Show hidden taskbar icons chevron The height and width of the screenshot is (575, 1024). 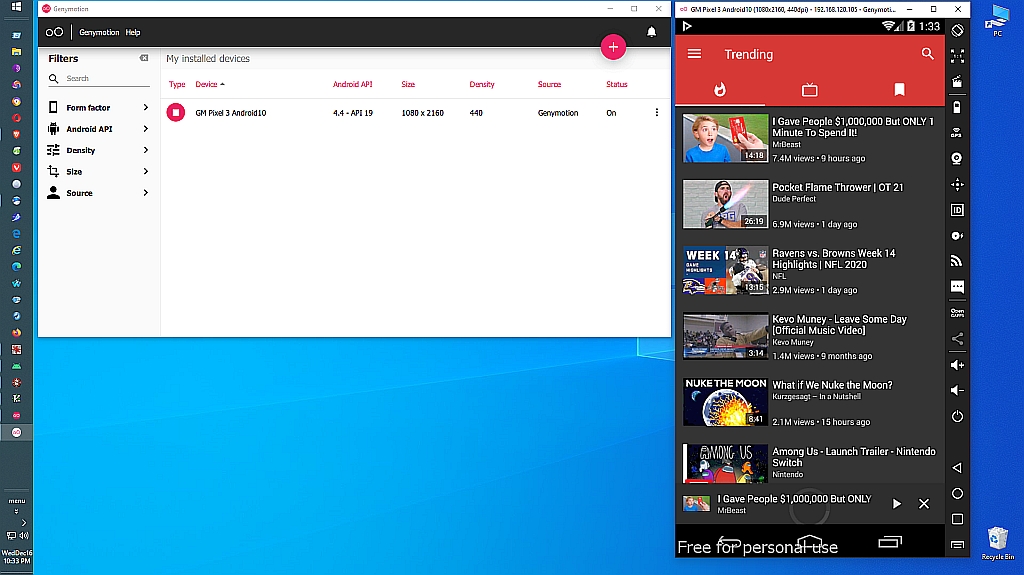click(x=24, y=523)
